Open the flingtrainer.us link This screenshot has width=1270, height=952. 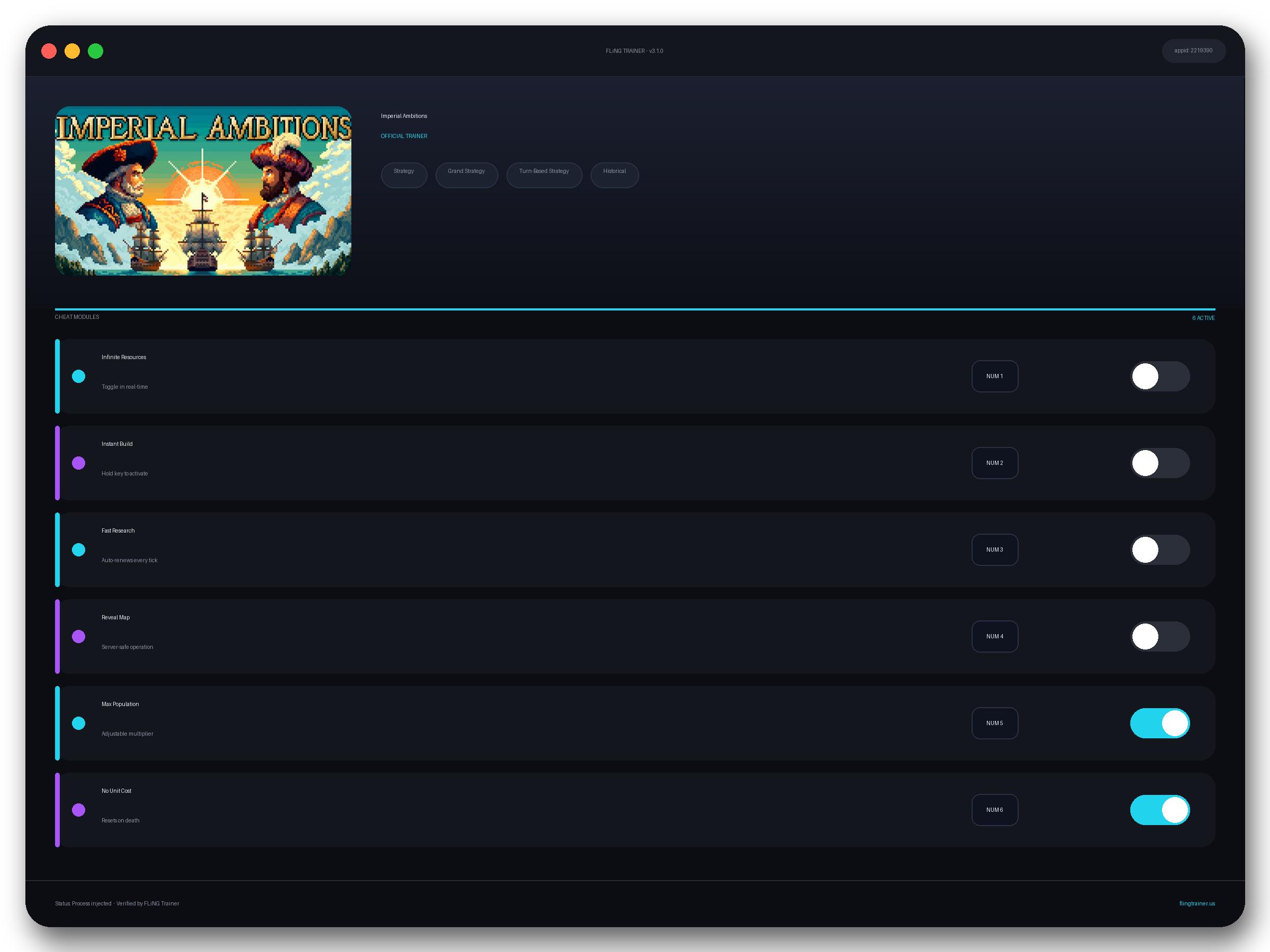[x=1196, y=903]
